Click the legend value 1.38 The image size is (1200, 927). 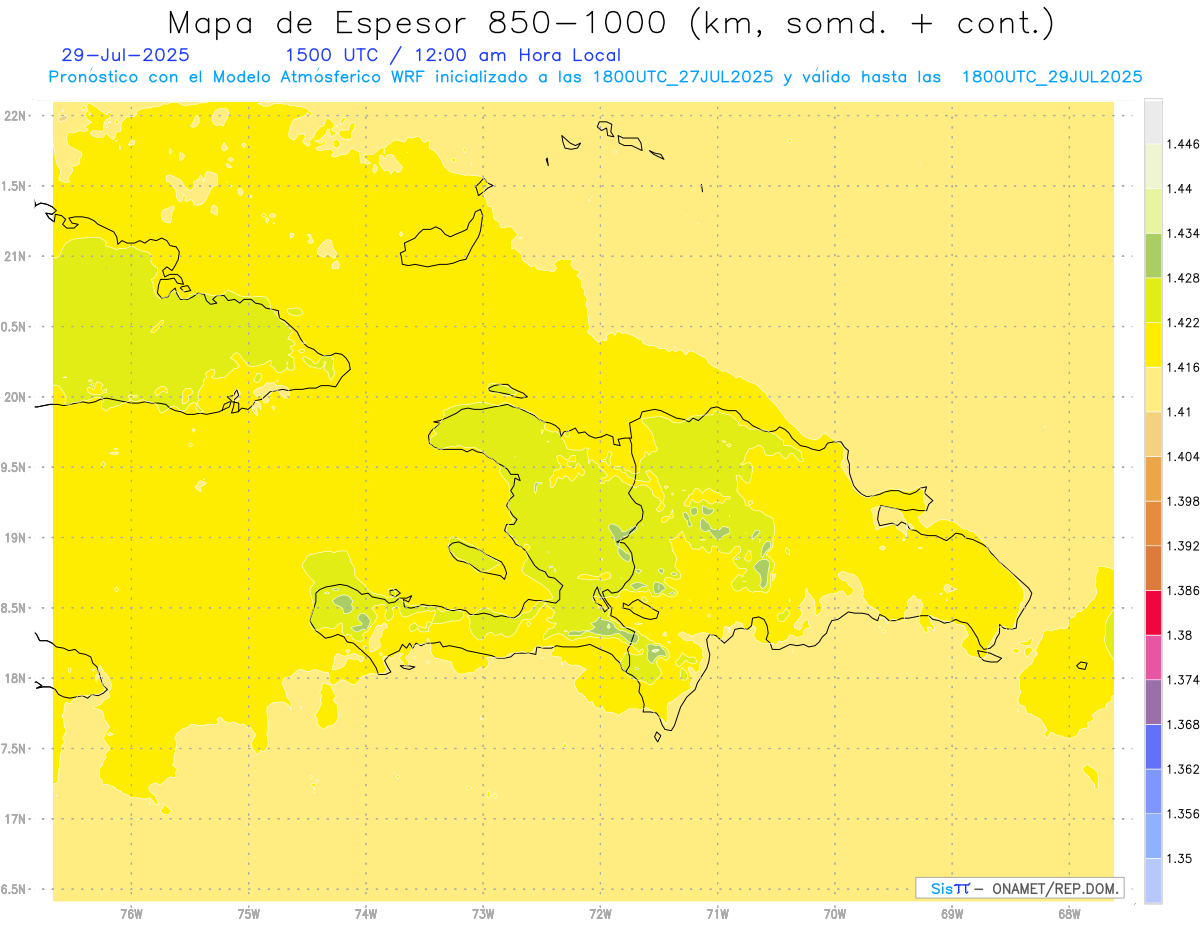1180,635
